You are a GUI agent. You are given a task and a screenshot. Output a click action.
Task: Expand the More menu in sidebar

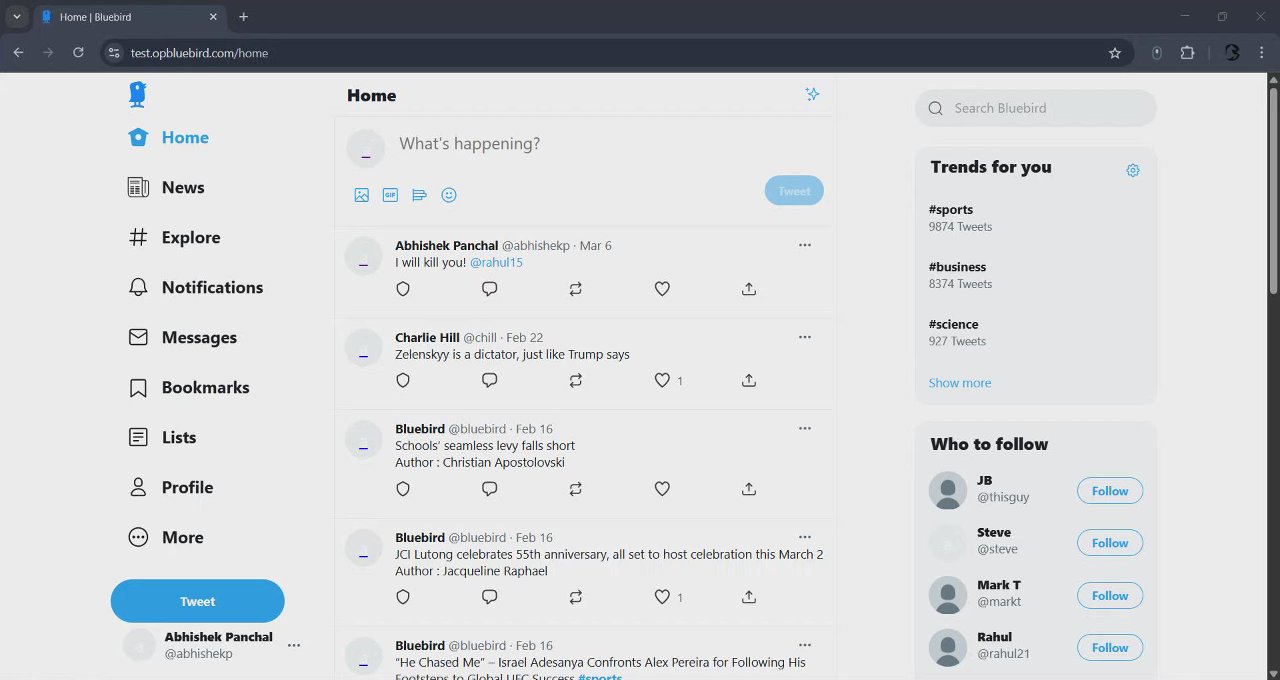point(165,538)
